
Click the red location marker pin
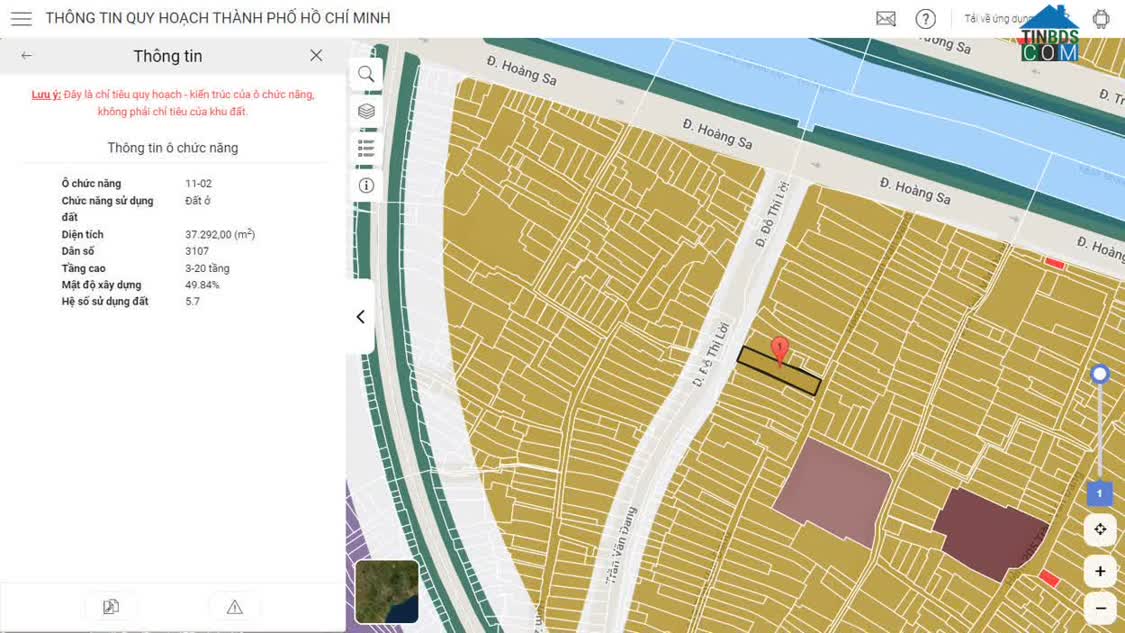click(x=780, y=350)
